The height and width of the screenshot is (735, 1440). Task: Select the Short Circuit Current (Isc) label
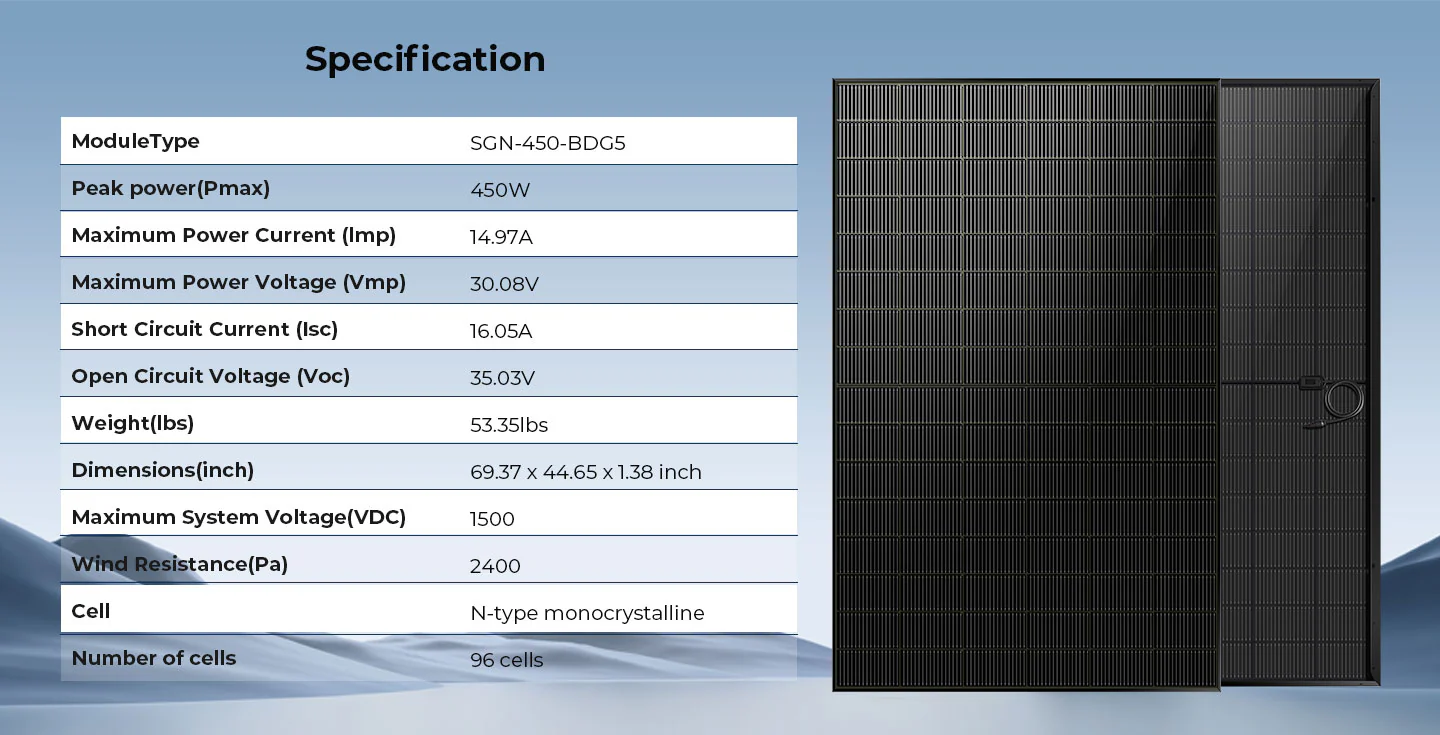(204, 329)
